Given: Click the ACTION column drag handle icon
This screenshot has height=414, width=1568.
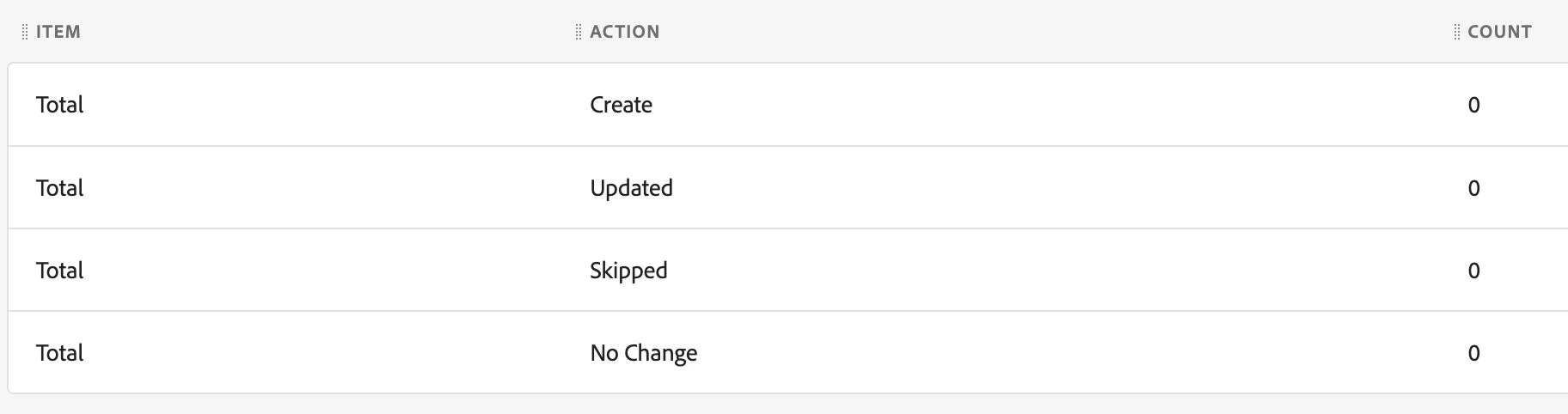Looking at the screenshot, I should 579,32.
